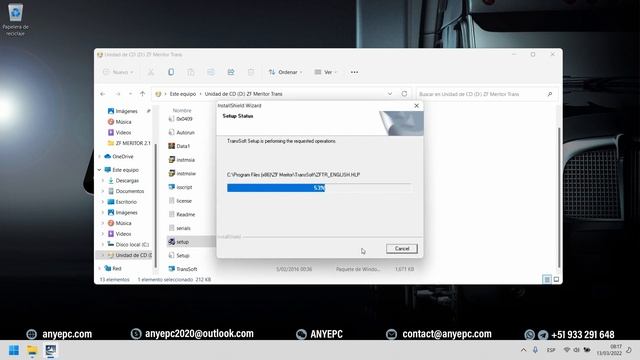Switch to details view layout icon
Image resolution: width=640 pixels, height=360 pixels.
547,279
